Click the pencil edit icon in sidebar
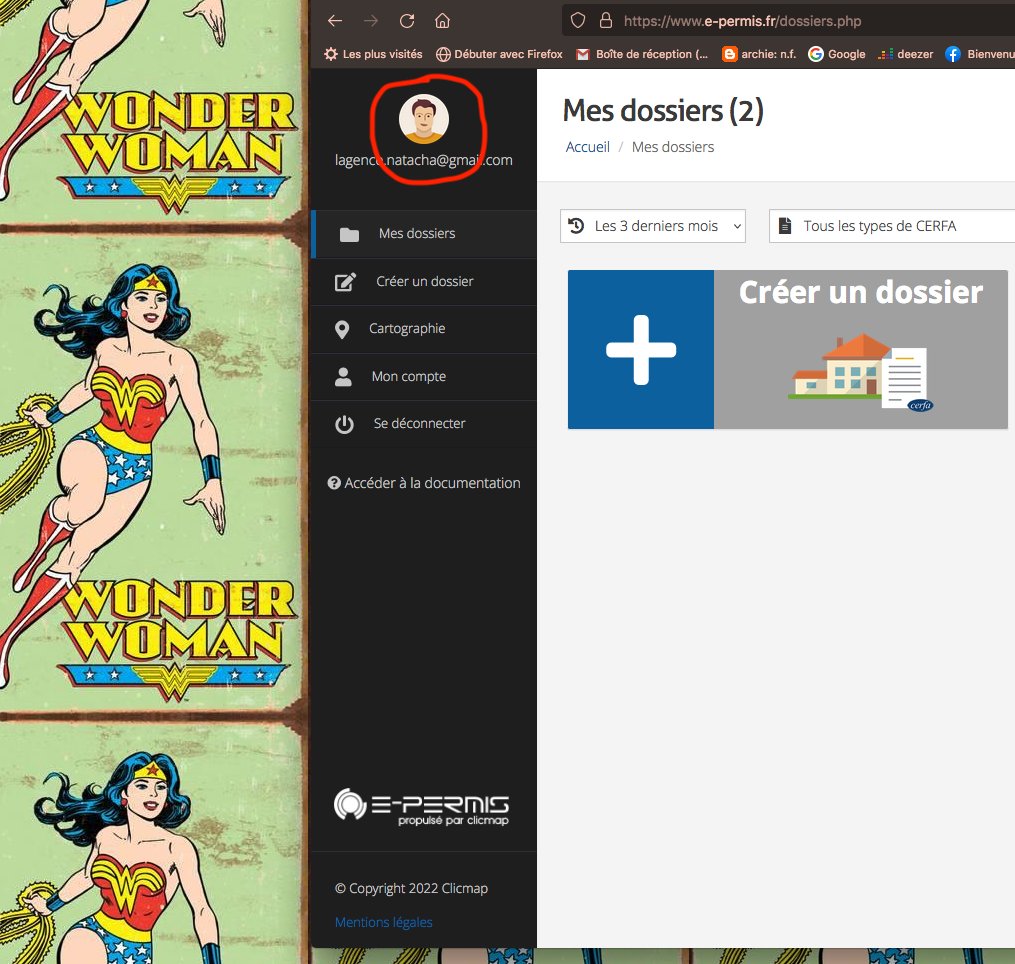The width and height of the screenshot is (1015, 964). point(345,282)
